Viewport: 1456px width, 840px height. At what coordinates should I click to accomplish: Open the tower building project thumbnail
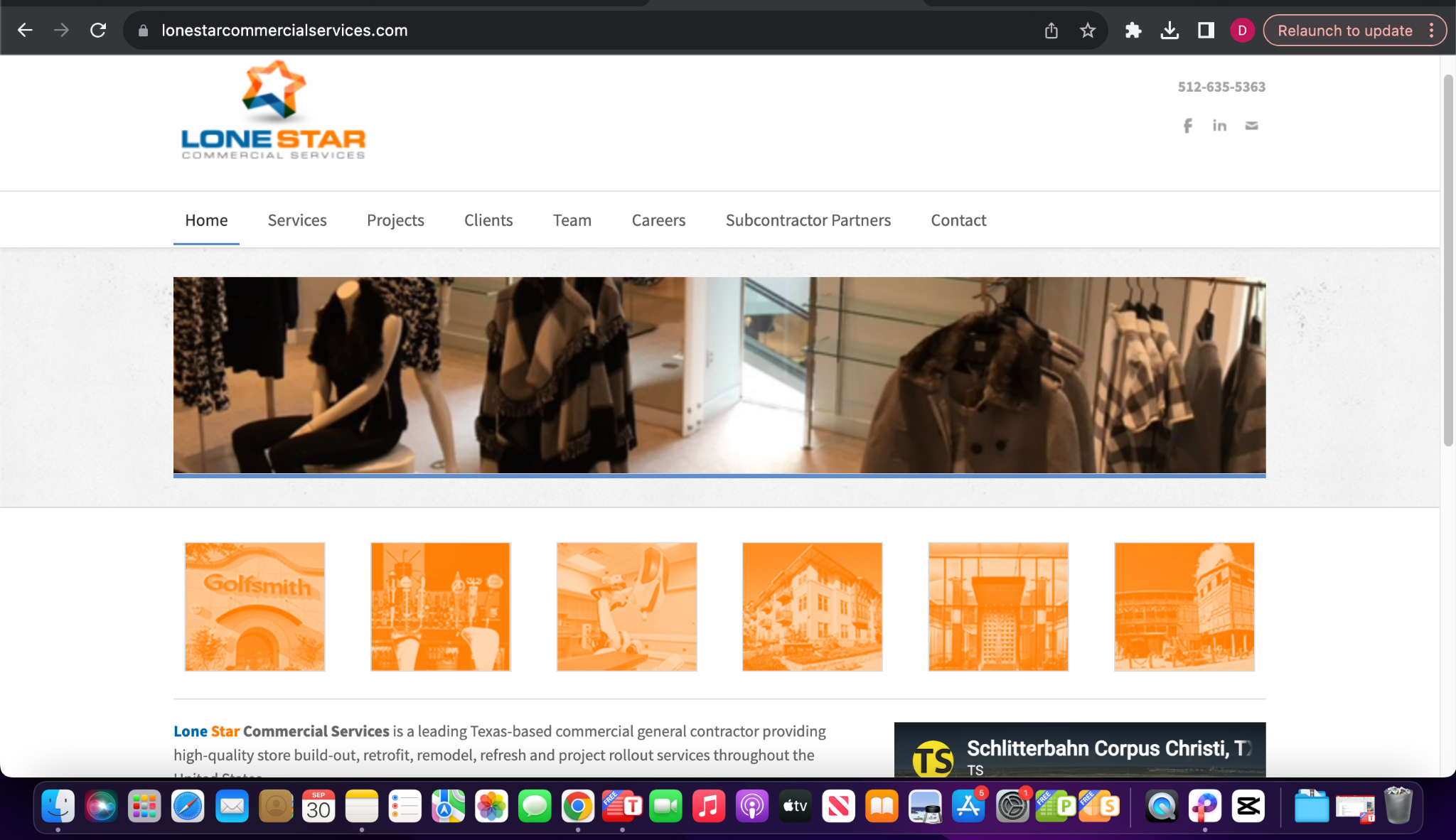[x=1184, y=607]
